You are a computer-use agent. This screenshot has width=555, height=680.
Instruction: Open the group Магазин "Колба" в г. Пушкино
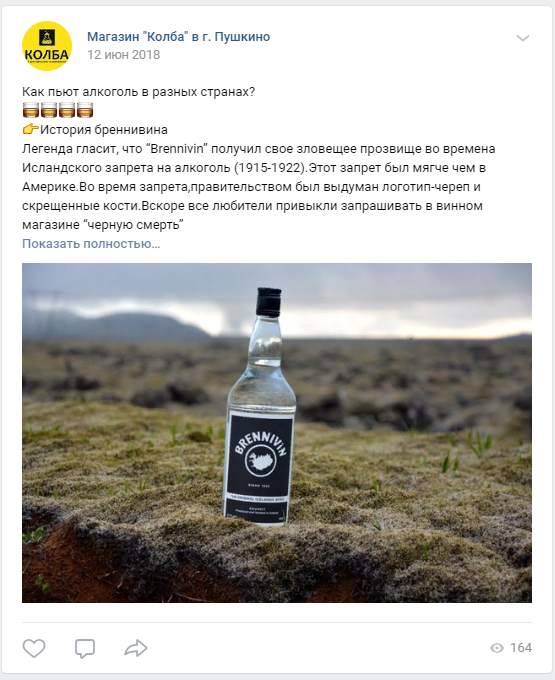pyautogui.click(x=179, y=37)
